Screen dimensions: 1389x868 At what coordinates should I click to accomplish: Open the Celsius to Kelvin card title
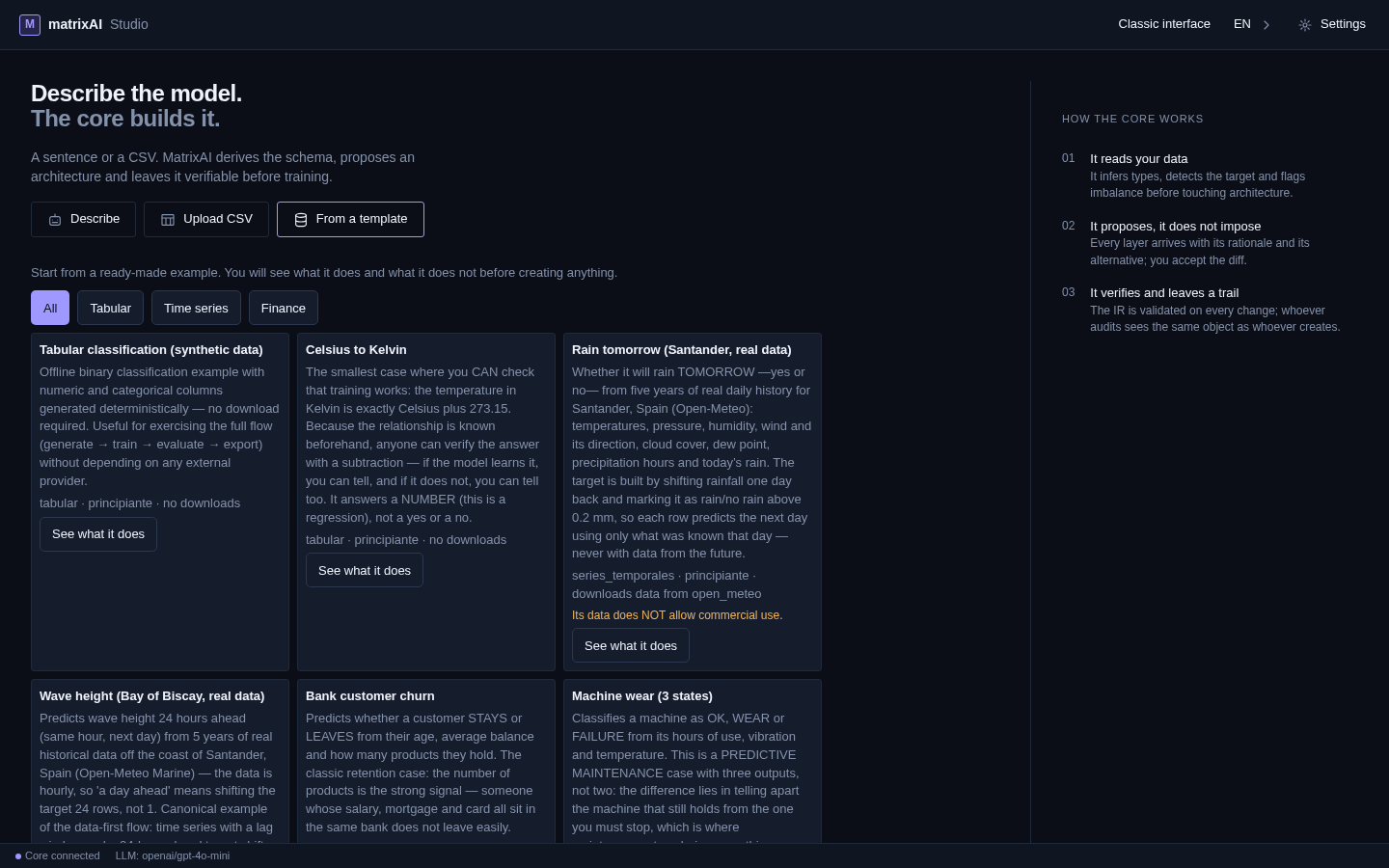(356, 350)
